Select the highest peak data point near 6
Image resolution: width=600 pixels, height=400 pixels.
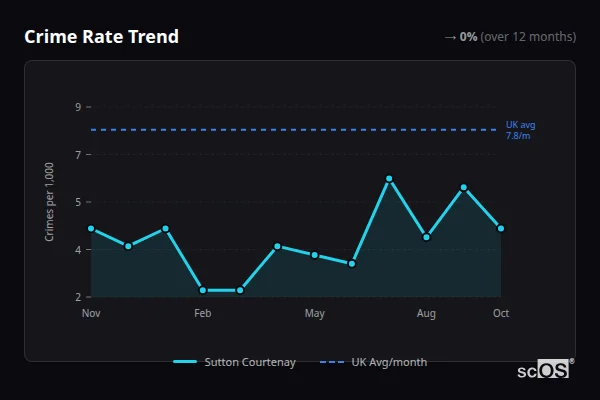tap(389, 178)
